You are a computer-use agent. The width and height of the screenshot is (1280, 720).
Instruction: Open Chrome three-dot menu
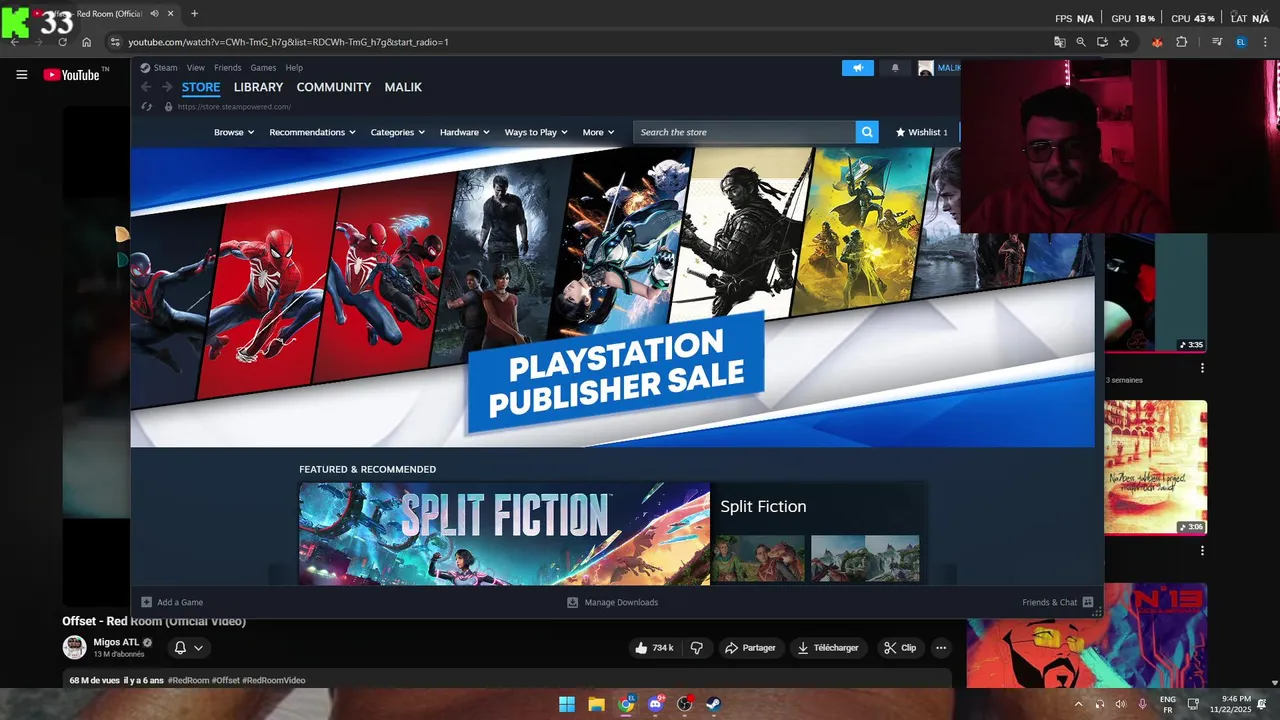pyautogui.click(x=1264, y=42)
